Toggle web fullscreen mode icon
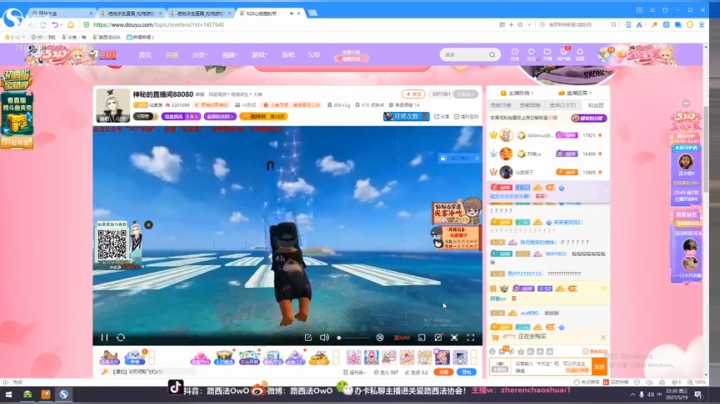Image resolution: width=720 pixels, height=404 pixels. coord(454,337)
